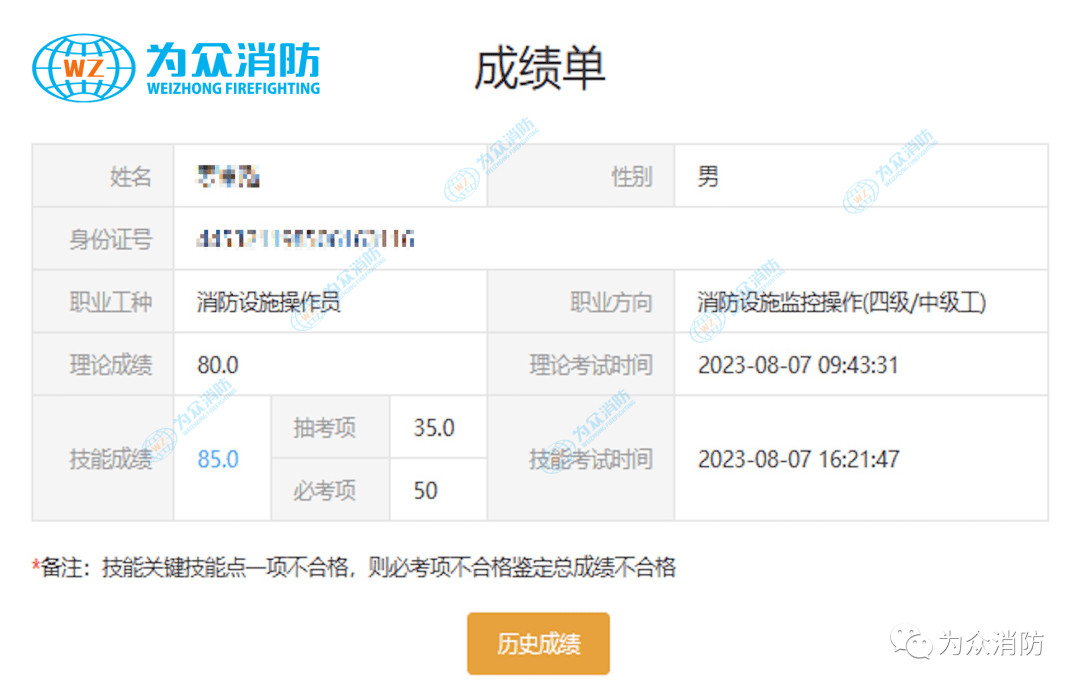Select the time 2023-08-07 09:43:31
Viewport: 1080px width, 691px height.
[798, 364]
